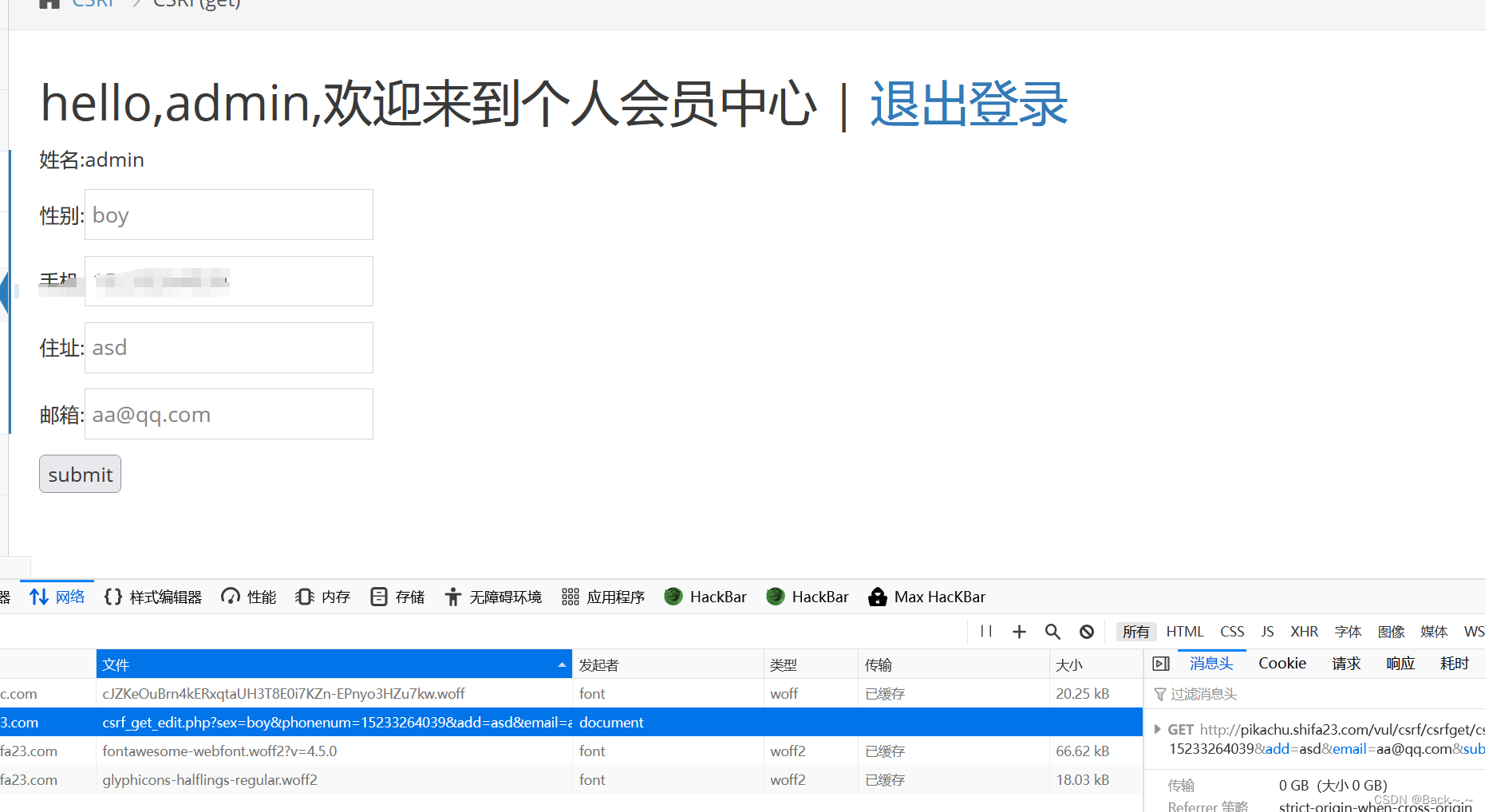Image resolution: width=1485 pixels, height=812 pixels.
Task: Open the second HackBar tab
Action: click(808, 597)
